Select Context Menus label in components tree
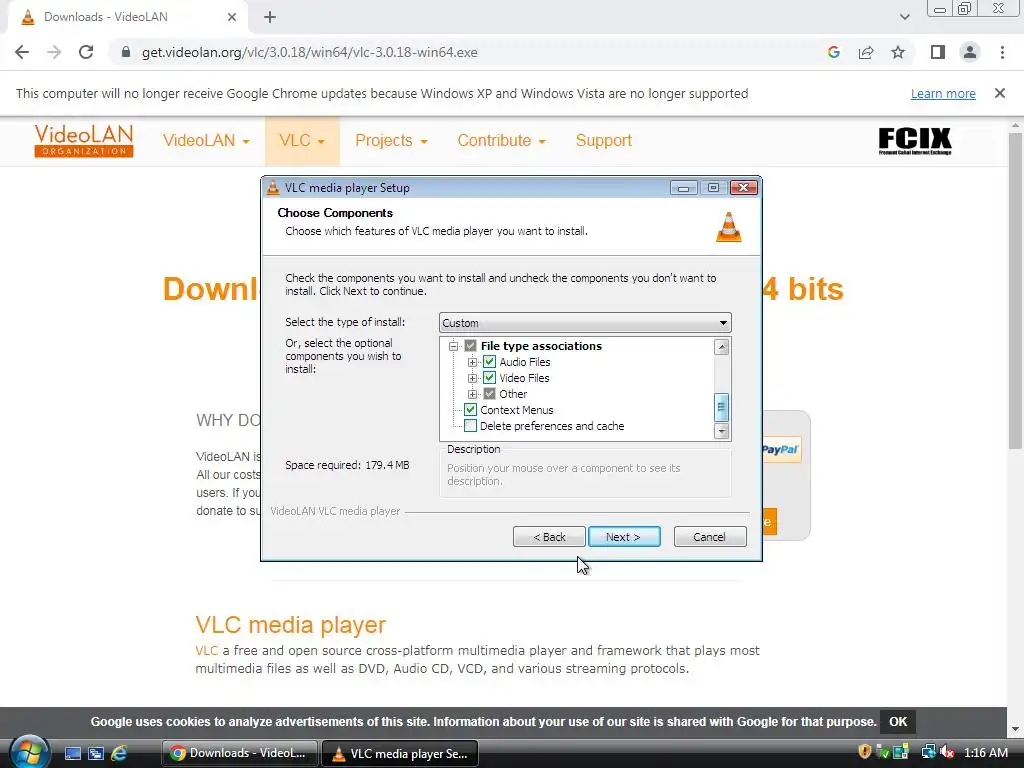1024x768 pixels. (x=517, y=410)
